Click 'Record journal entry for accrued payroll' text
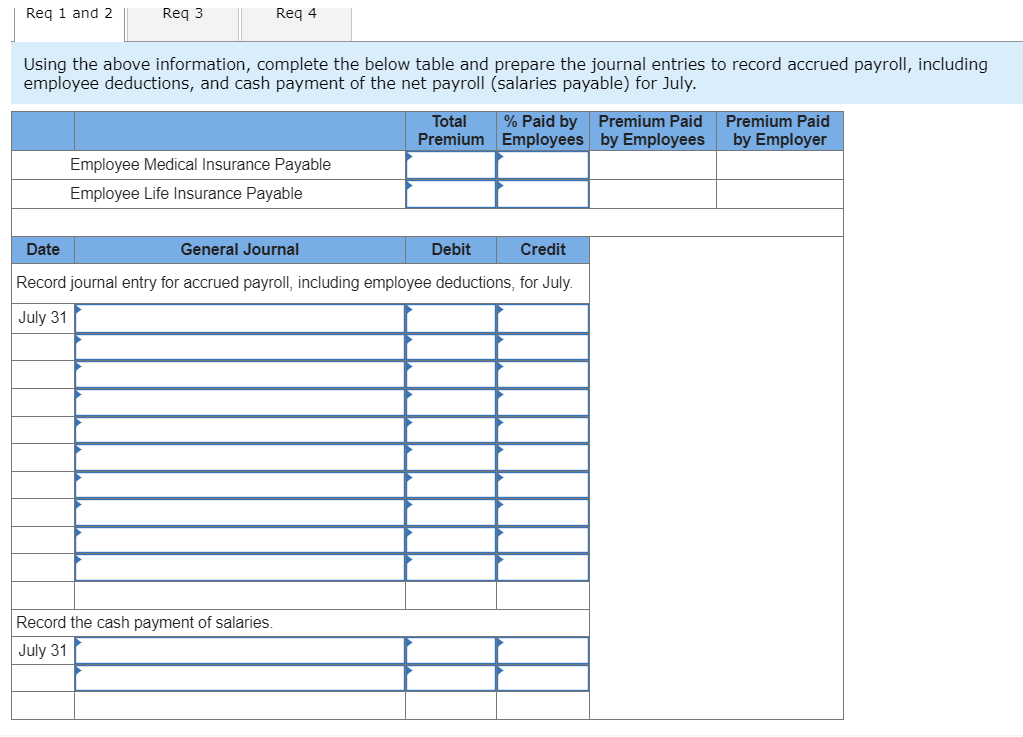Viewport: 1023px width, 737px height. [x=294, y=282]
